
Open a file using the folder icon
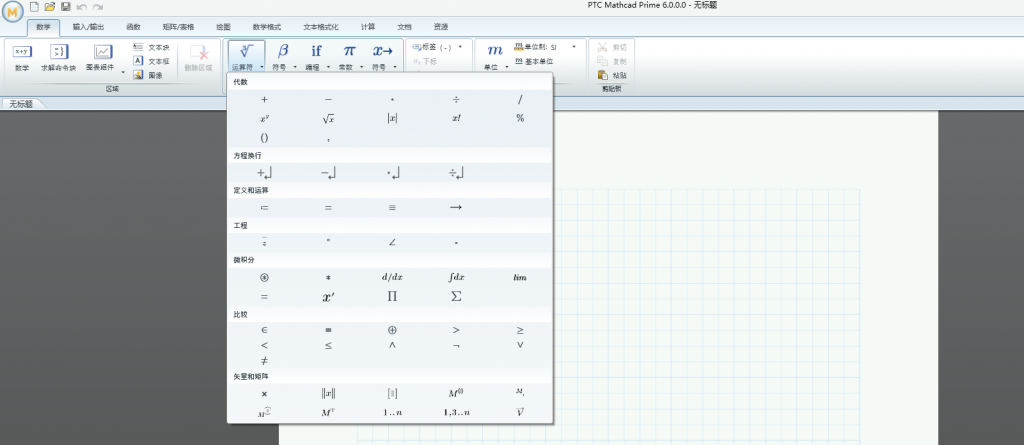point(50,7)
